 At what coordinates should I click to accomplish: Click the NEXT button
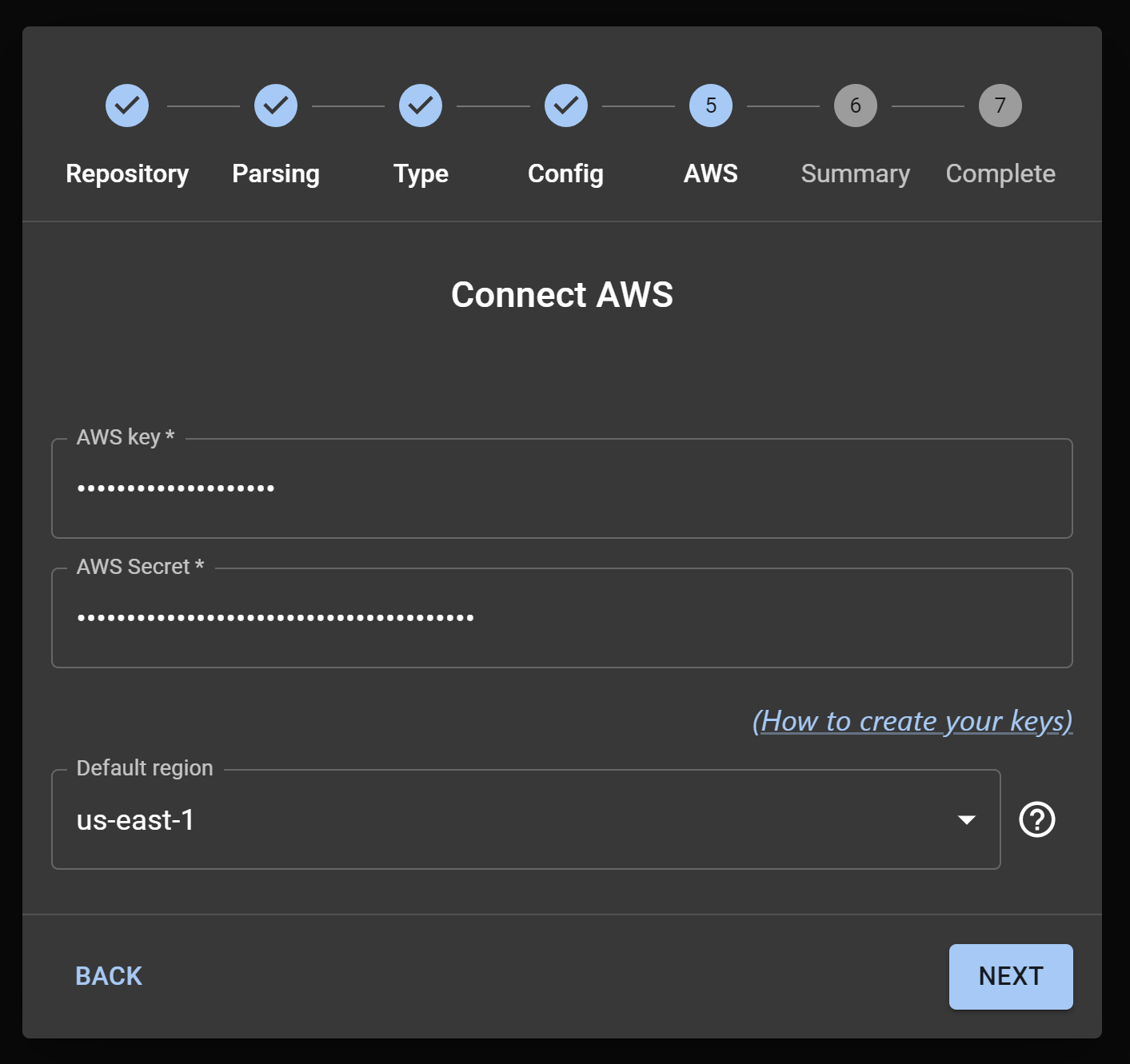(1011, 976)
